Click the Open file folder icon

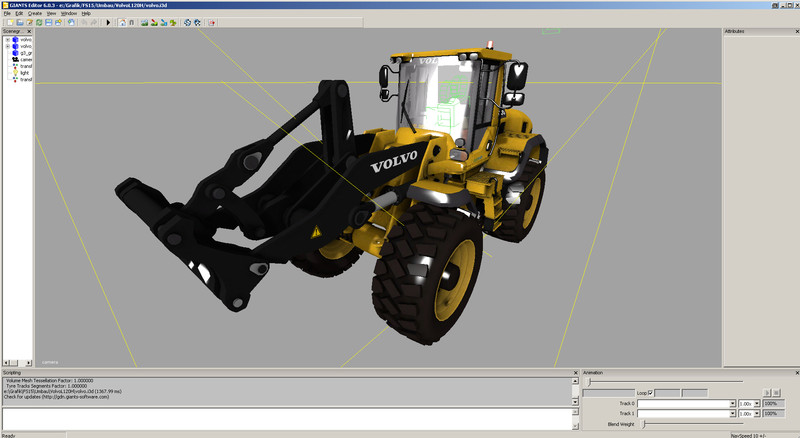click(20, 22)
